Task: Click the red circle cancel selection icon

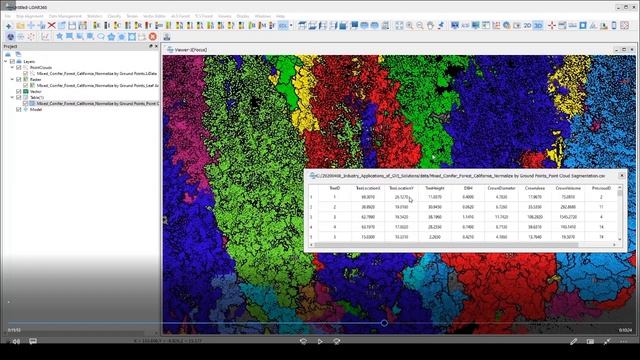Action: point(153,37)
